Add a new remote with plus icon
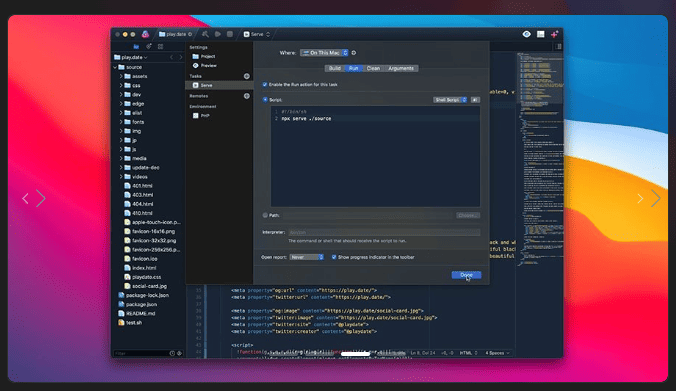The image size is (676, 391). [247, 96]
